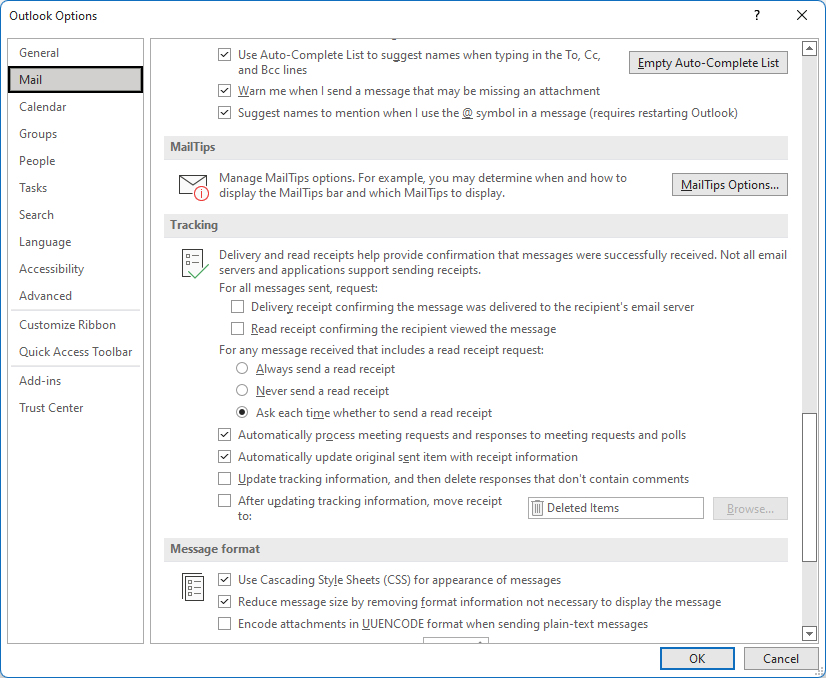Screen dimensions: 826x678
Task: Click the vertical scrollbar thumb
Action: (x=809, y=488)
